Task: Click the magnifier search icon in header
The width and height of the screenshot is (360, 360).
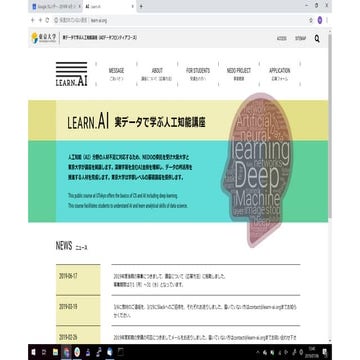Action: pos(317,39)
